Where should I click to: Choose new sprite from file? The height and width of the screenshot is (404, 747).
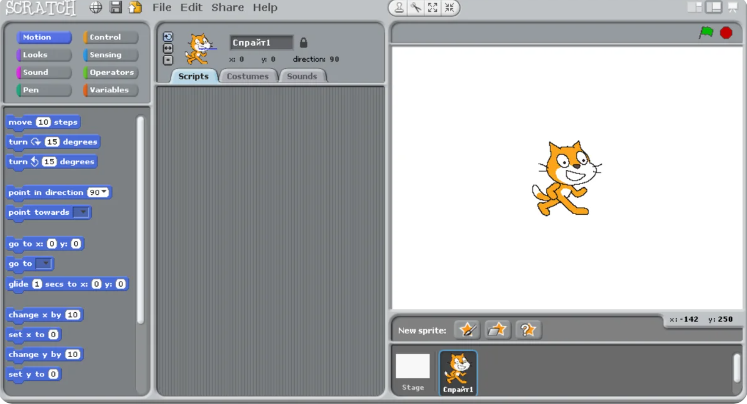(x=497, y=330)
